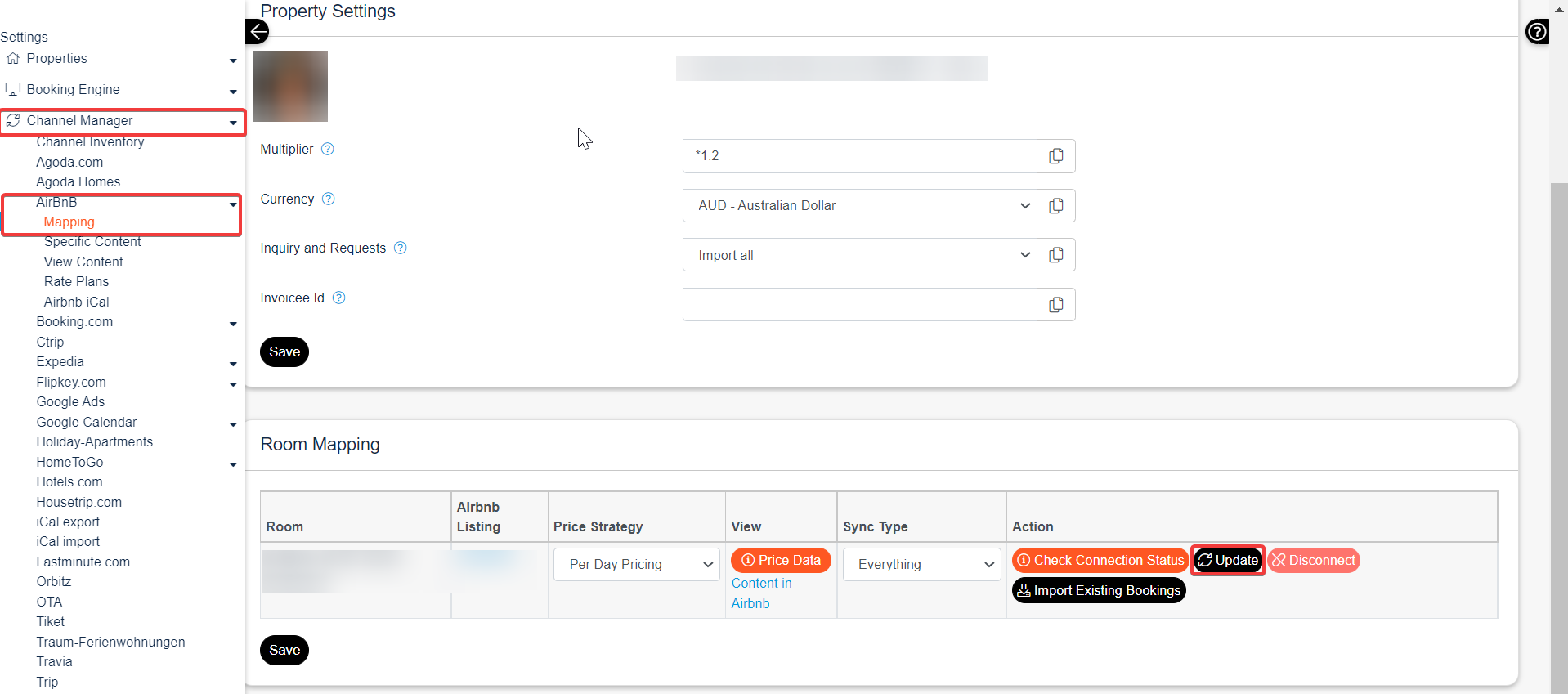Click the Properties home icon in sidebar
The image size is (1568, 694).
13,59
